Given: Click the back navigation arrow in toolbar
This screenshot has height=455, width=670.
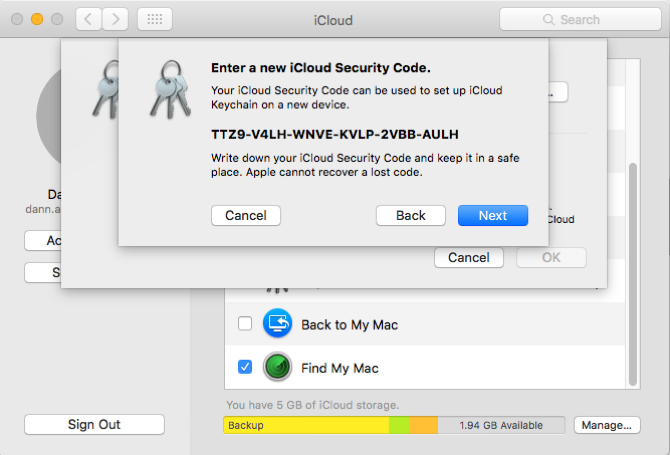Looking at the screenshot, I should coord(87,19).
